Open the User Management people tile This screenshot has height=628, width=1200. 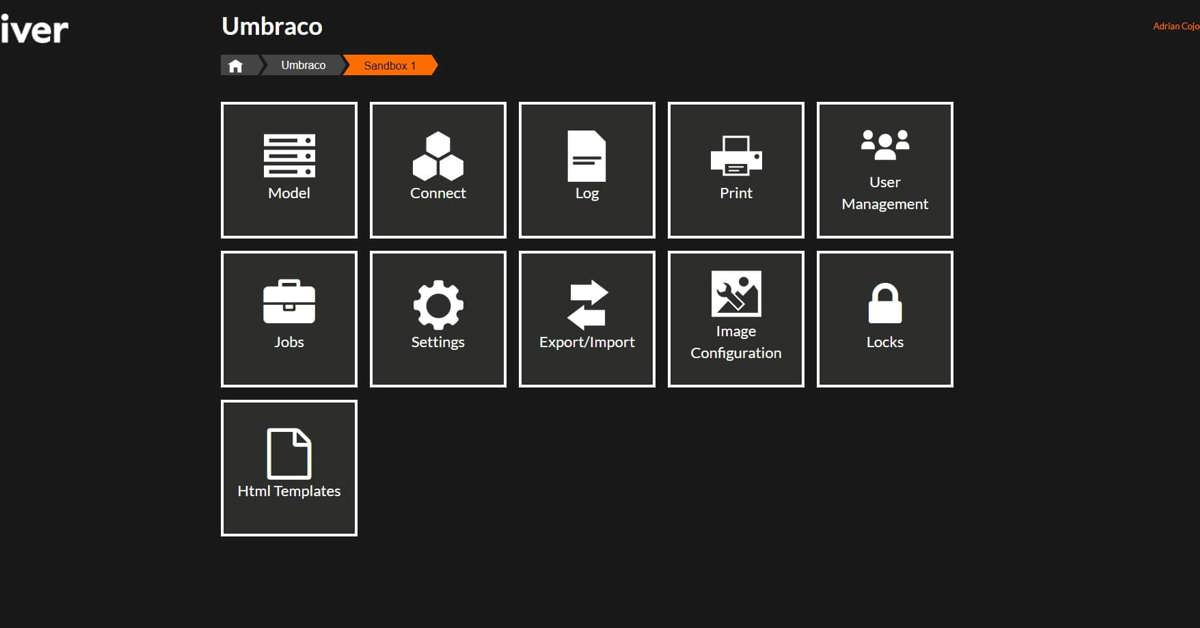pyautogui.click(x=885, y=170)
